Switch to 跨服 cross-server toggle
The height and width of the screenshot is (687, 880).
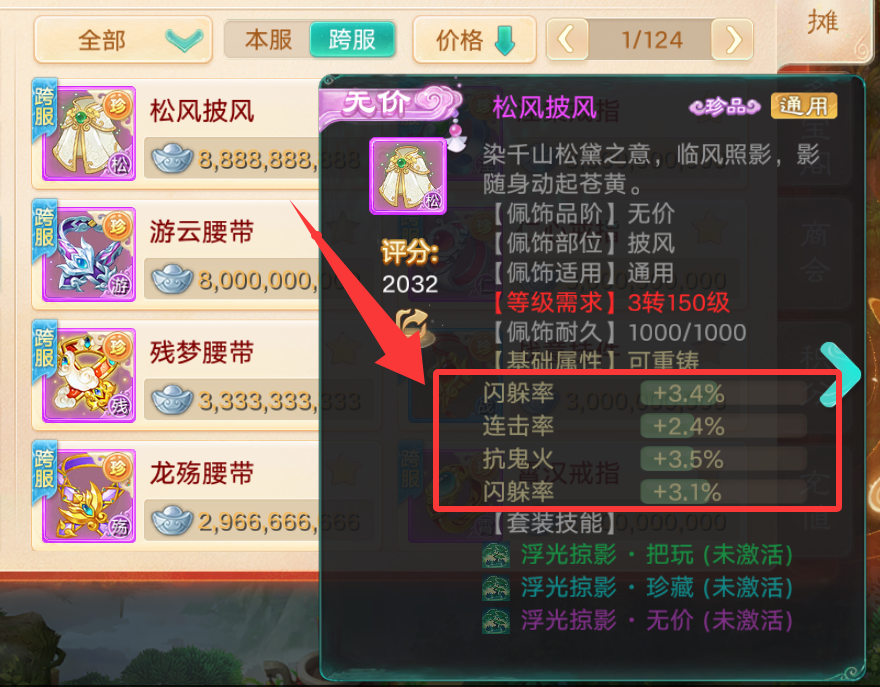pos(352,40)
